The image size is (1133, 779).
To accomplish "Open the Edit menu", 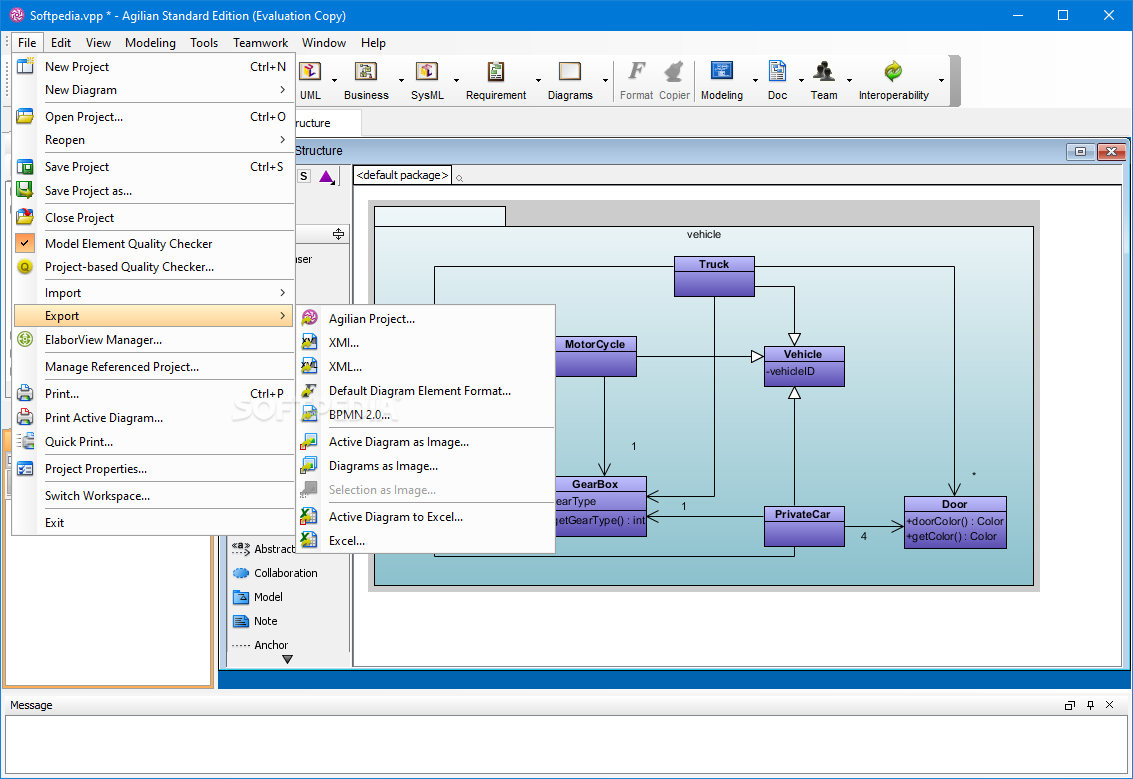I will 61,43.
